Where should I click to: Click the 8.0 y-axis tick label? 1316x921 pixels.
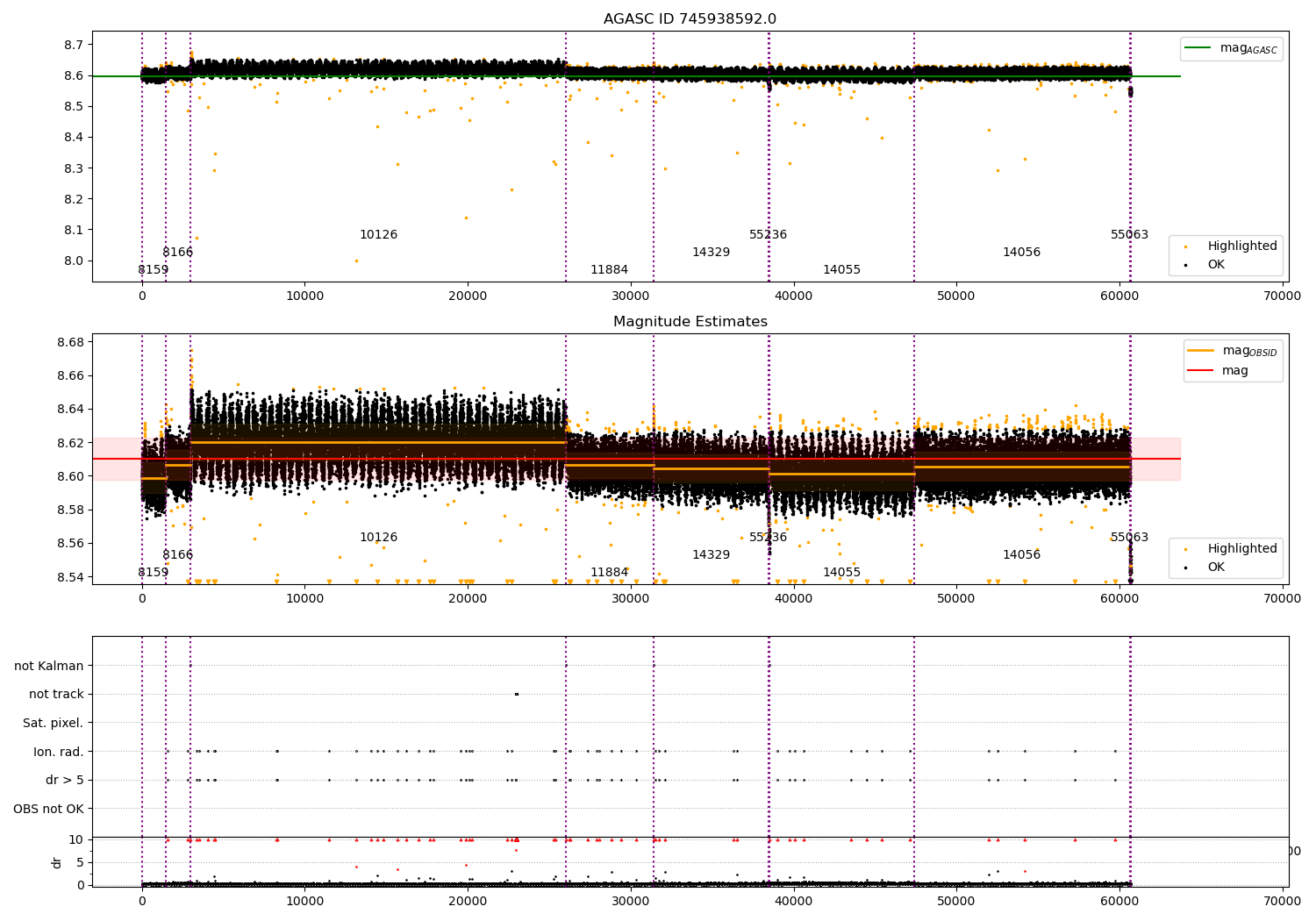75,261
